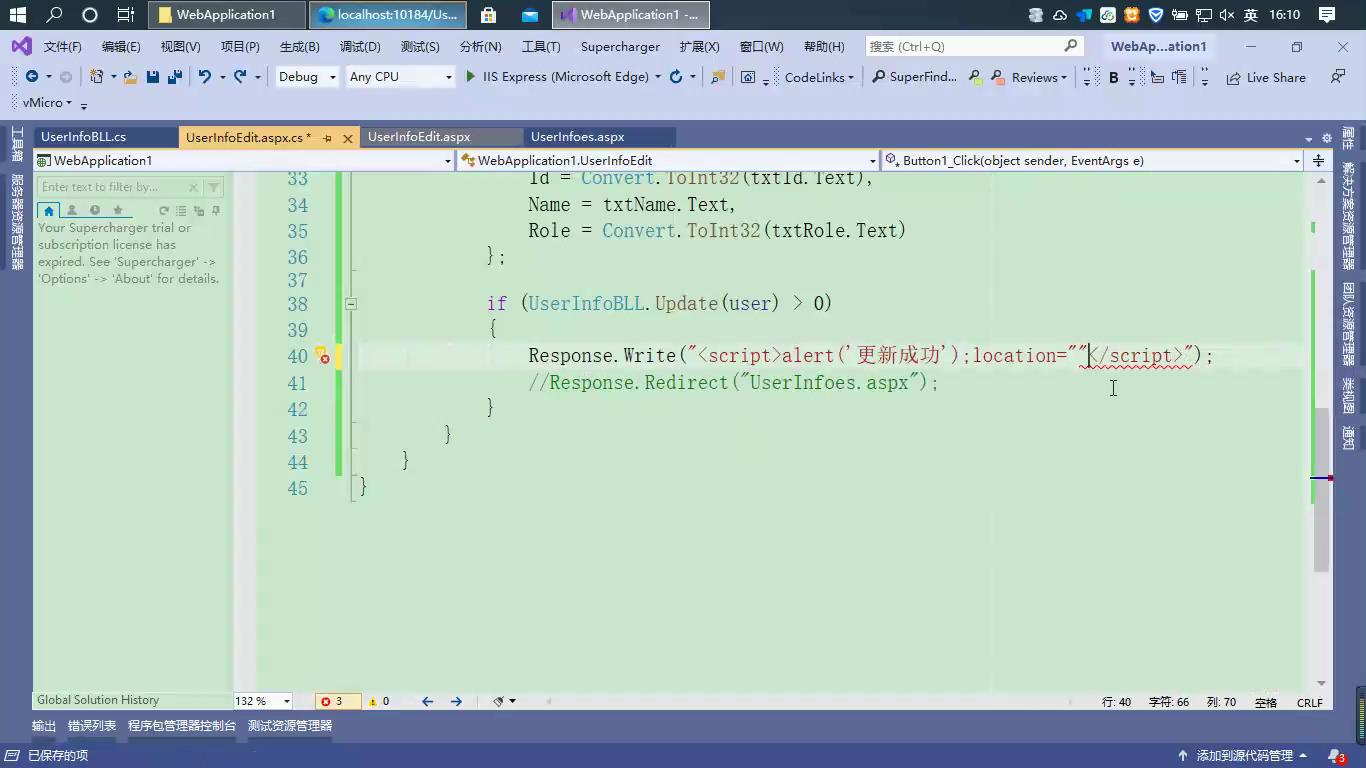Open the WebApplication1 project scope dropdown

[x=244, y=160]
